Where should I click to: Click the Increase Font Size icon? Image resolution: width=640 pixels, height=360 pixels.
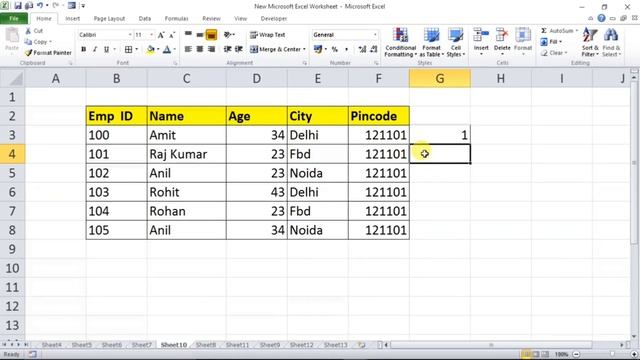coord(161,35)
